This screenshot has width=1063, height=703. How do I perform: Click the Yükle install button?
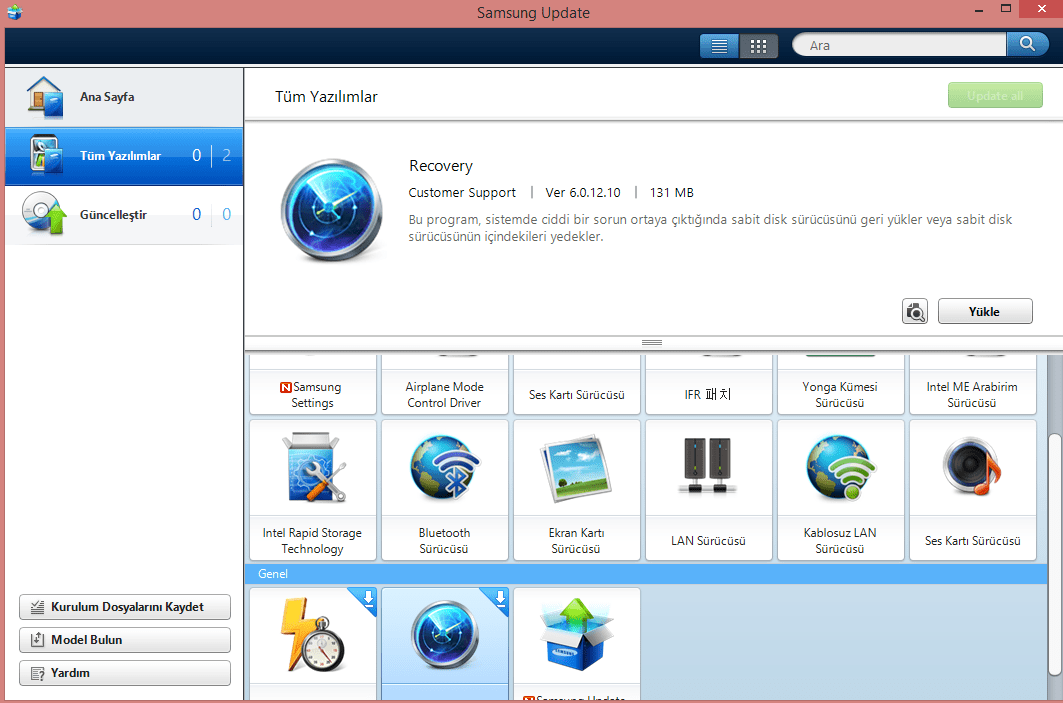pyautogui.click(x=984, y=311)
